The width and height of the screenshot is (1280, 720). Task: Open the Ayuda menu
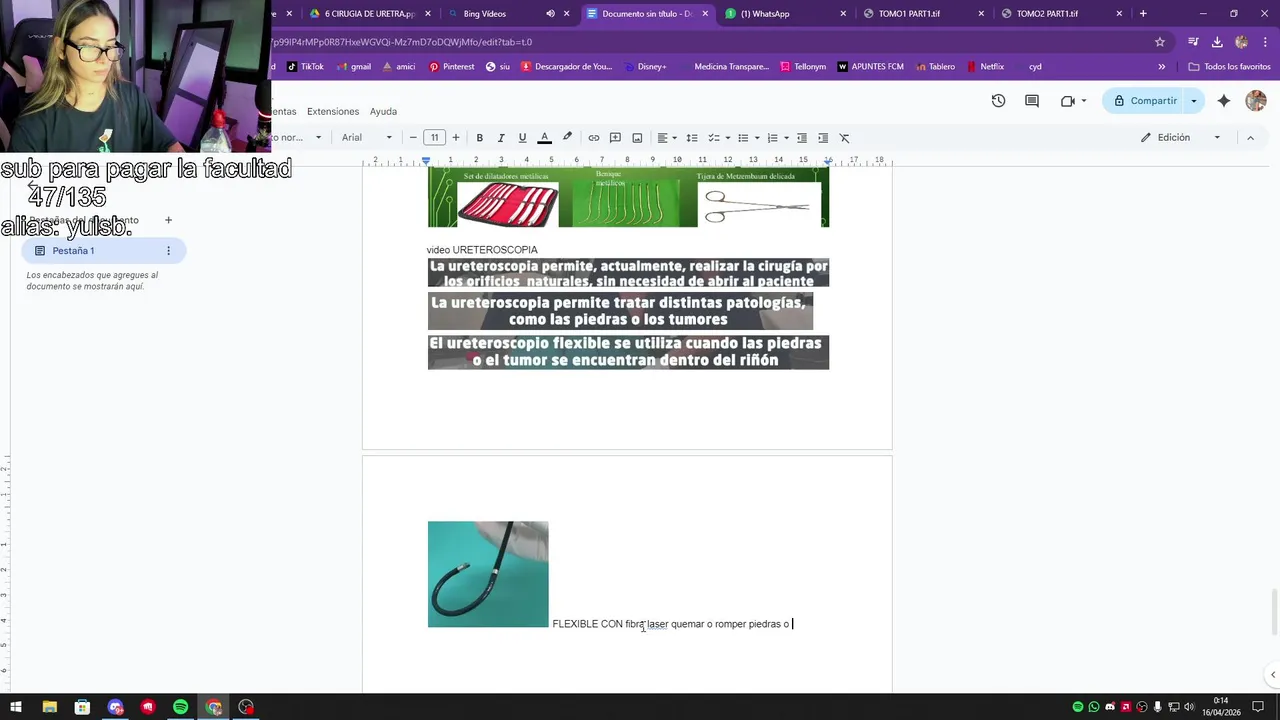coord(383,111)
